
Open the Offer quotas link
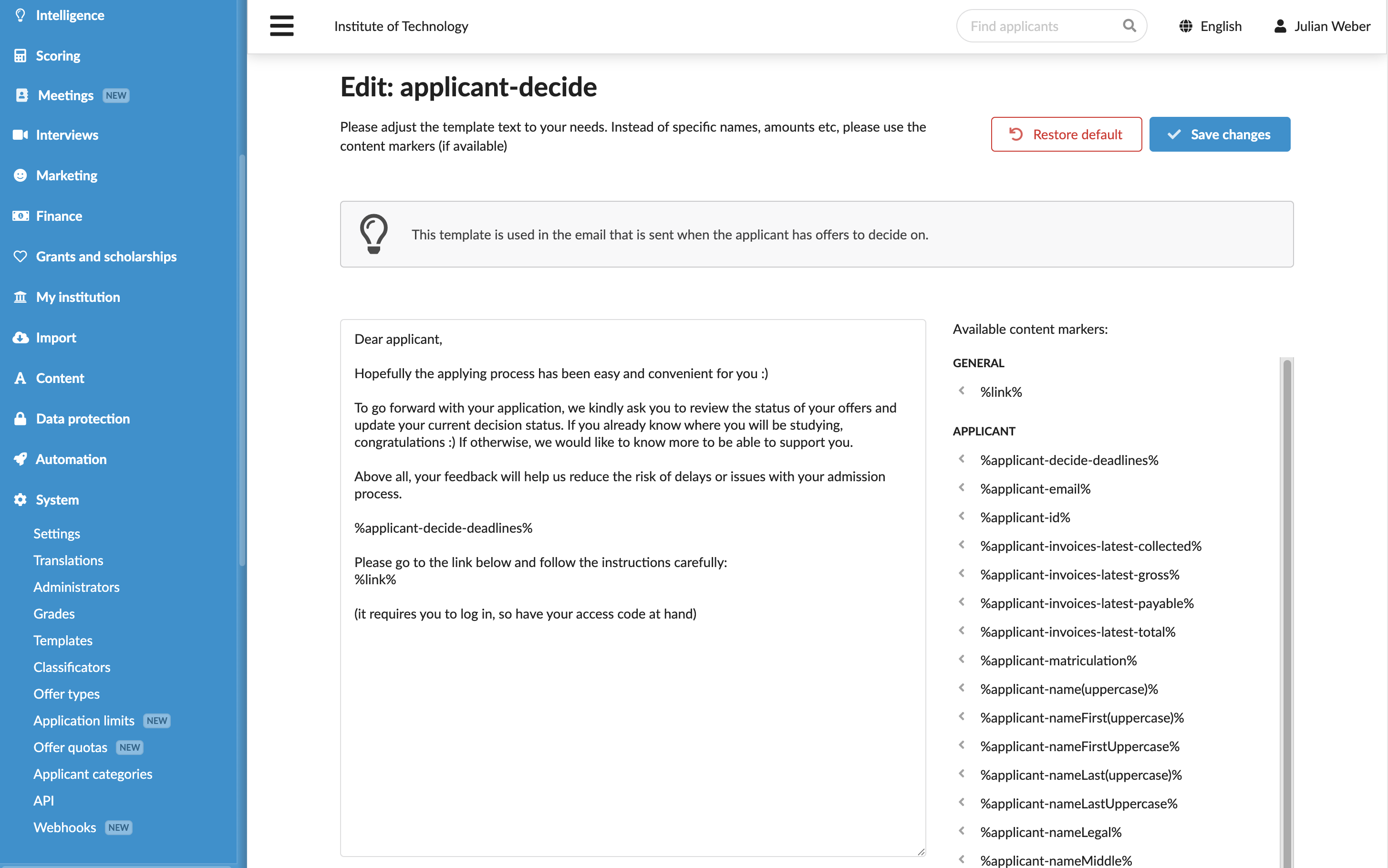click(x=71, y=747)
